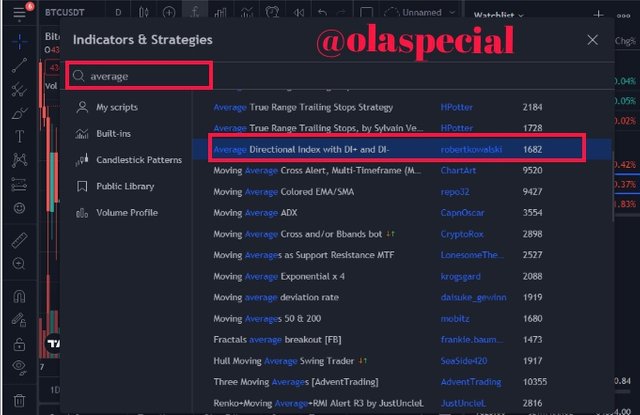The width and height of the screenshot is (640, 415).
Task: Open the D timeframe interval selector
Action: coord(118,13)
